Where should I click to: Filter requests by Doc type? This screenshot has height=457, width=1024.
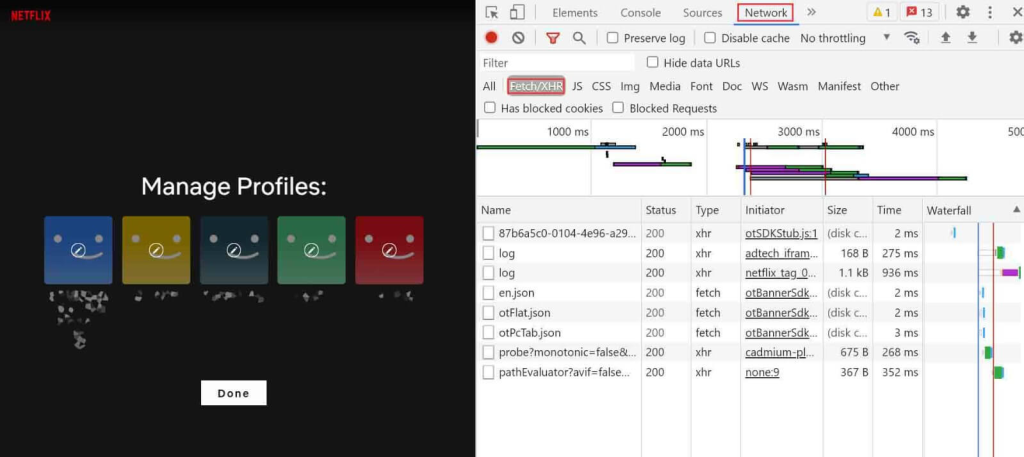click(732, 86)
